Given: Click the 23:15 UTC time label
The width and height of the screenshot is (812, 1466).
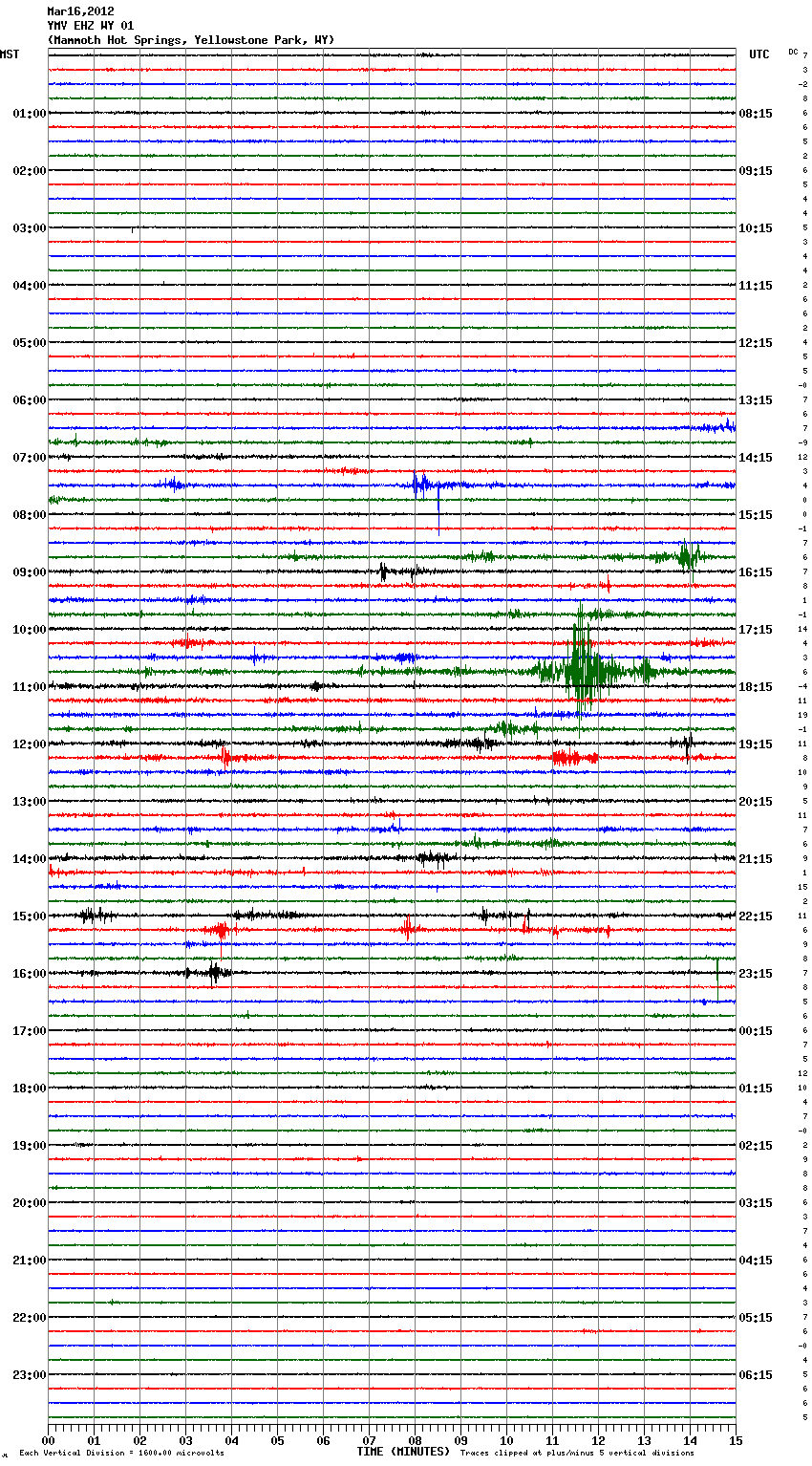Looking at the screenshot, I should pyautogui.click(x=756, y=974).
